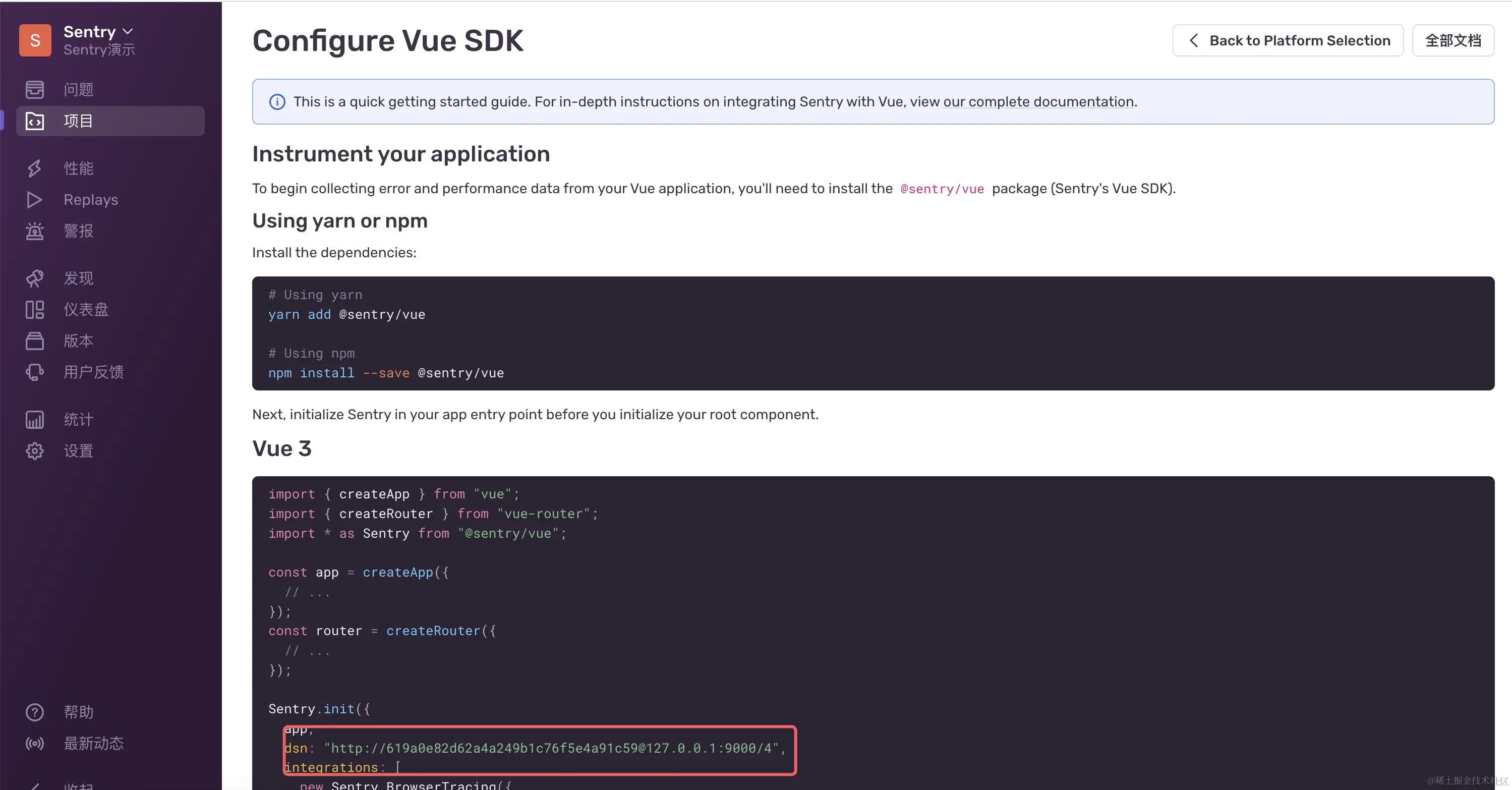Click the orange S organization avatar
Viewport: 1512px width, 790px height.
(35, 40)
